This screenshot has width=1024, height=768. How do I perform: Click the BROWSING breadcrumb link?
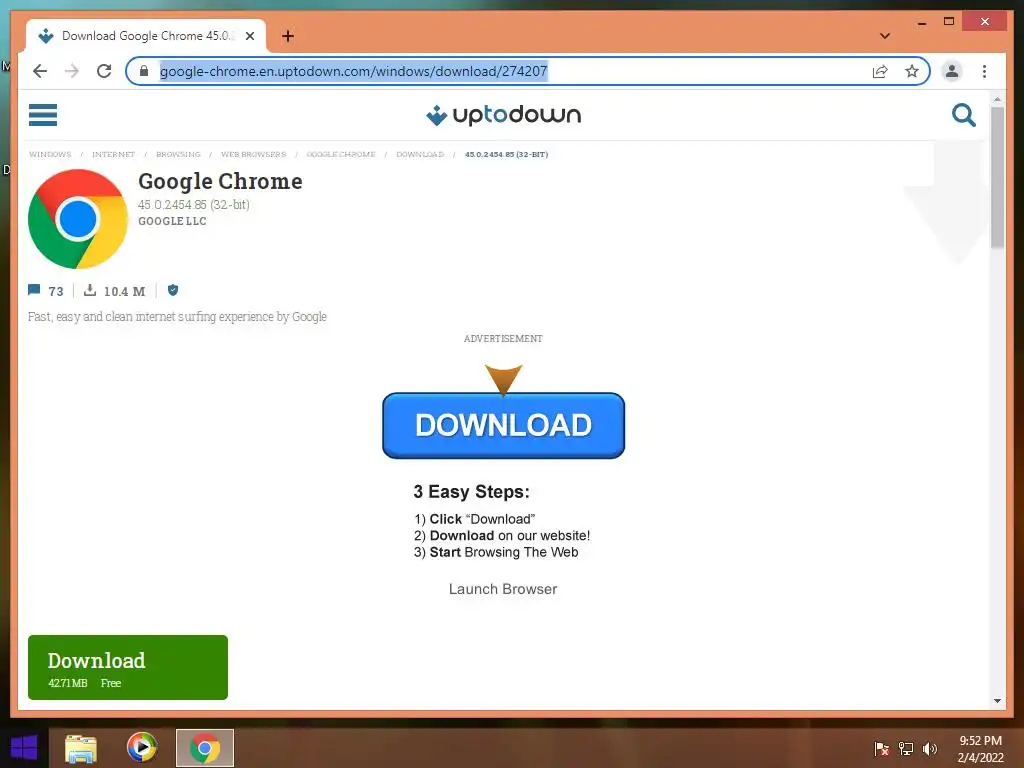click(x=178, y=155)
